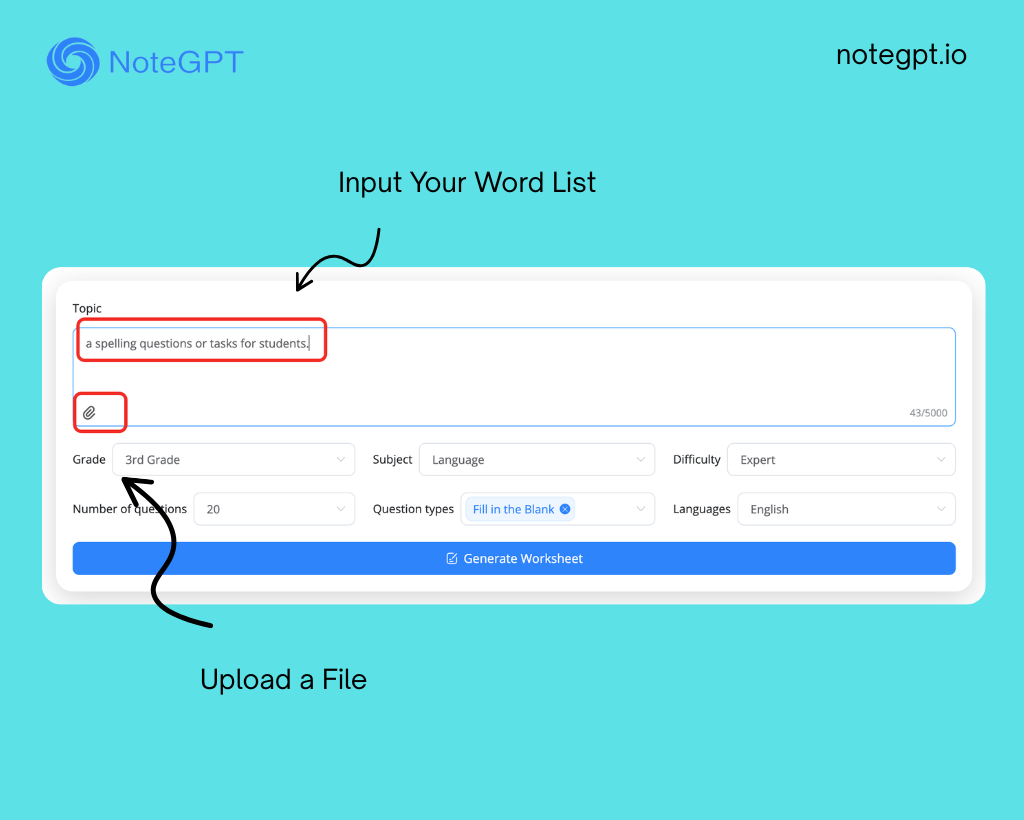Click the notegpt.io text
Viewport: 1024px width, 820px height.
(x=901, y=55)
